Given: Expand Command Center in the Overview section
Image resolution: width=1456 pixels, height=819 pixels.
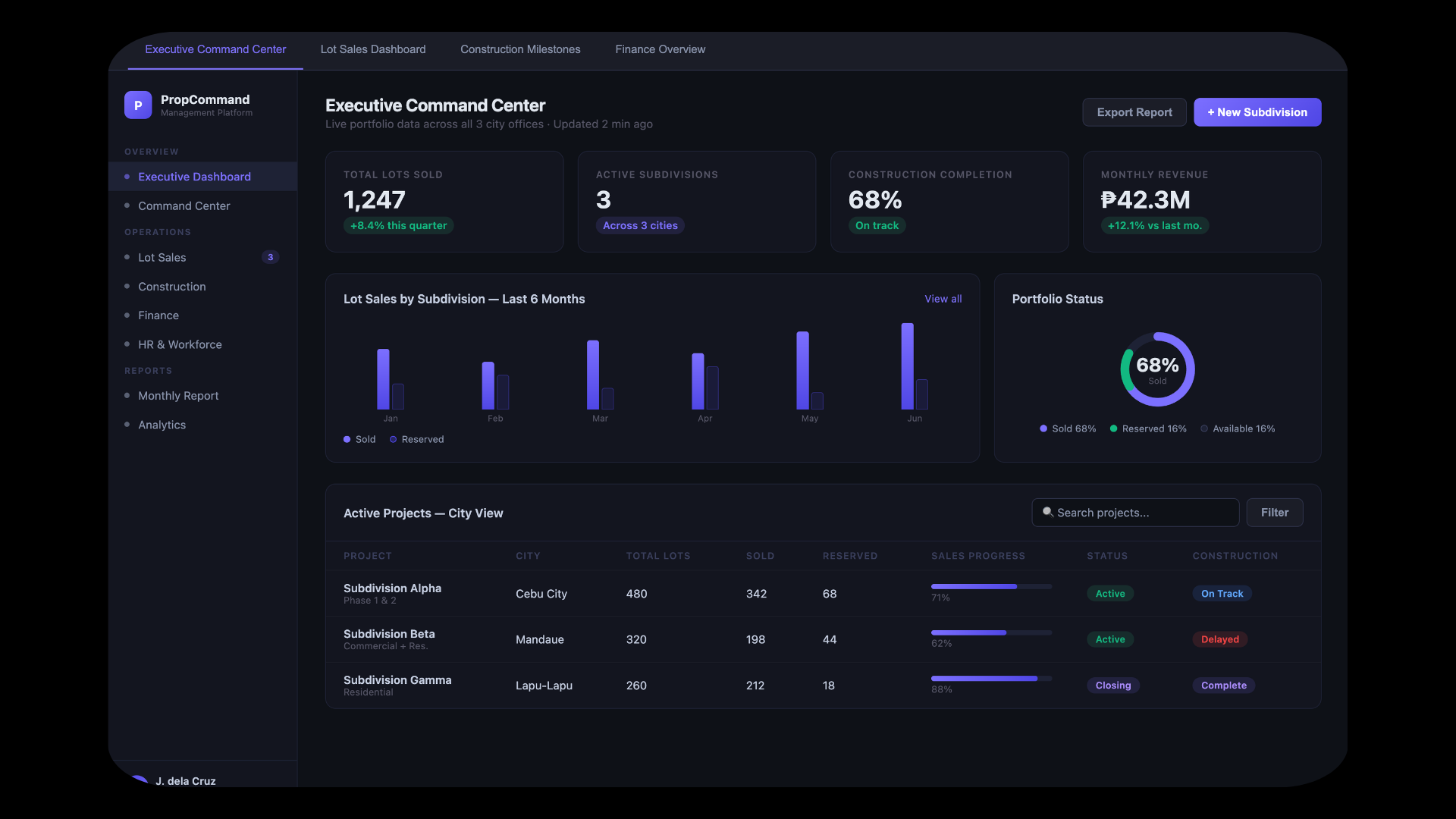Looking at the screenshot, I should pyautogui.click(x=184, y=206).
